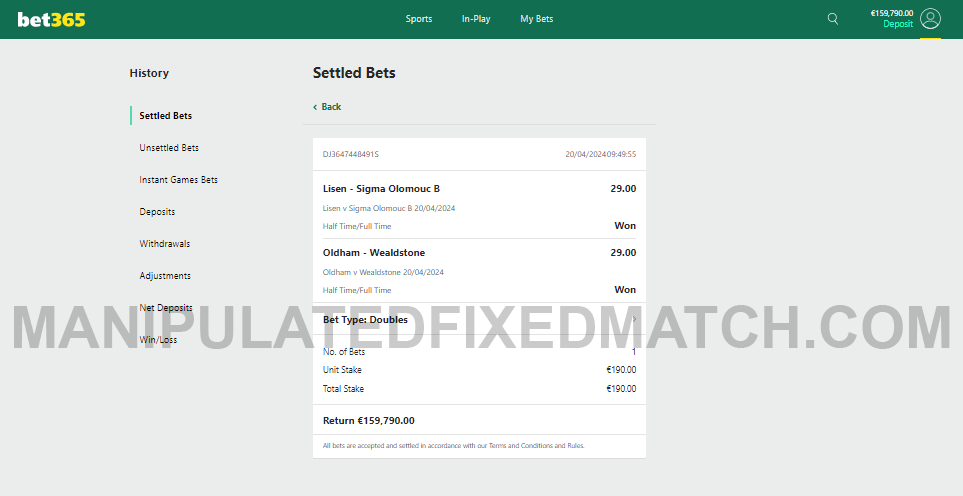The image size is (963, 496).
Task: Open Instant Games Bets history
Action: (179, 180)
